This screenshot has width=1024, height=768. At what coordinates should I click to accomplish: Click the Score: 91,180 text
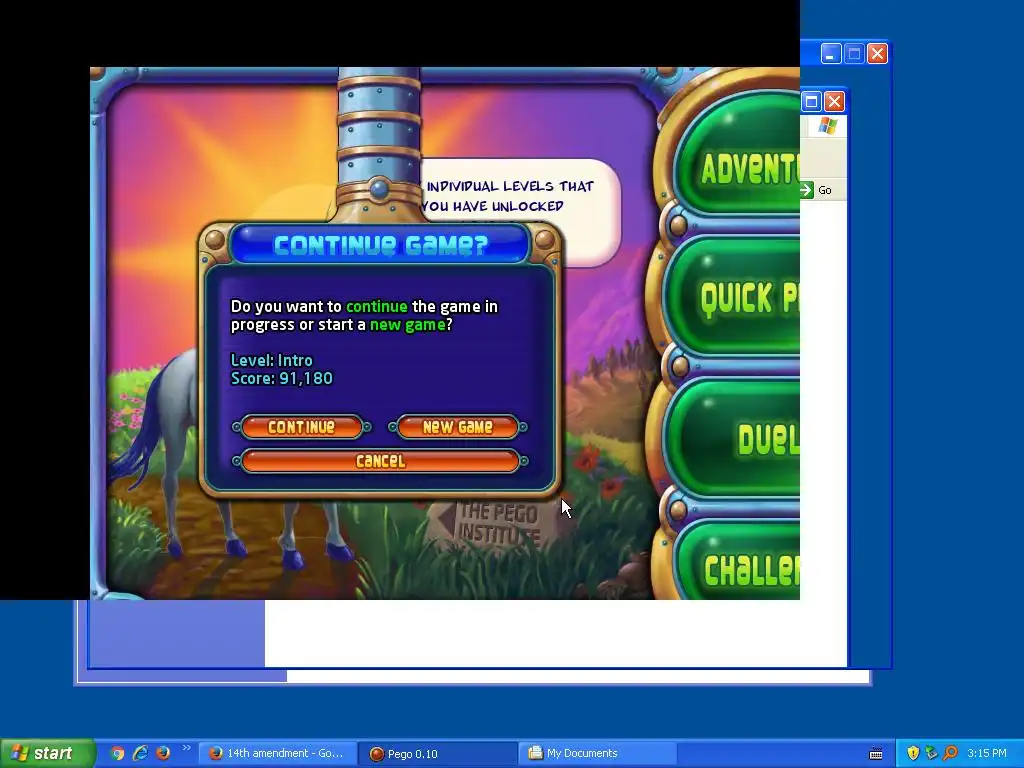(x=281, y=378)
